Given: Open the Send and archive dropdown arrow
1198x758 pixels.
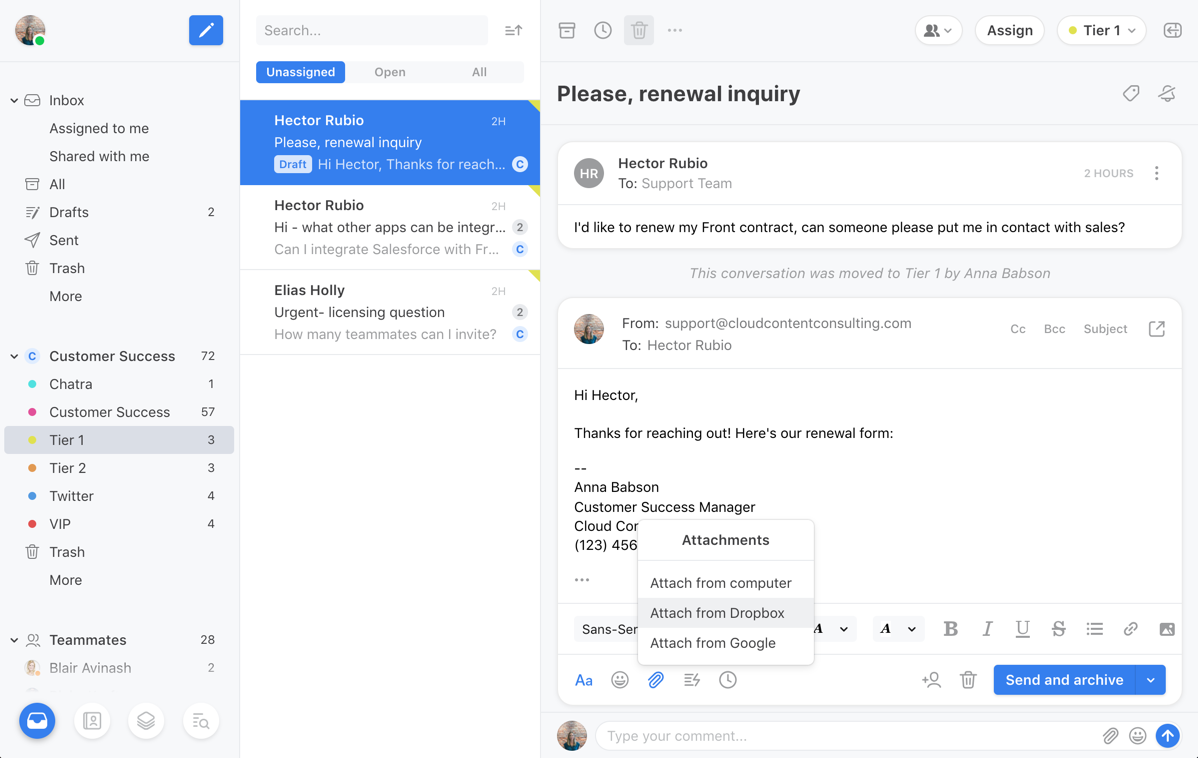Looking at the screenshot, I should [x=1151, y=680].
